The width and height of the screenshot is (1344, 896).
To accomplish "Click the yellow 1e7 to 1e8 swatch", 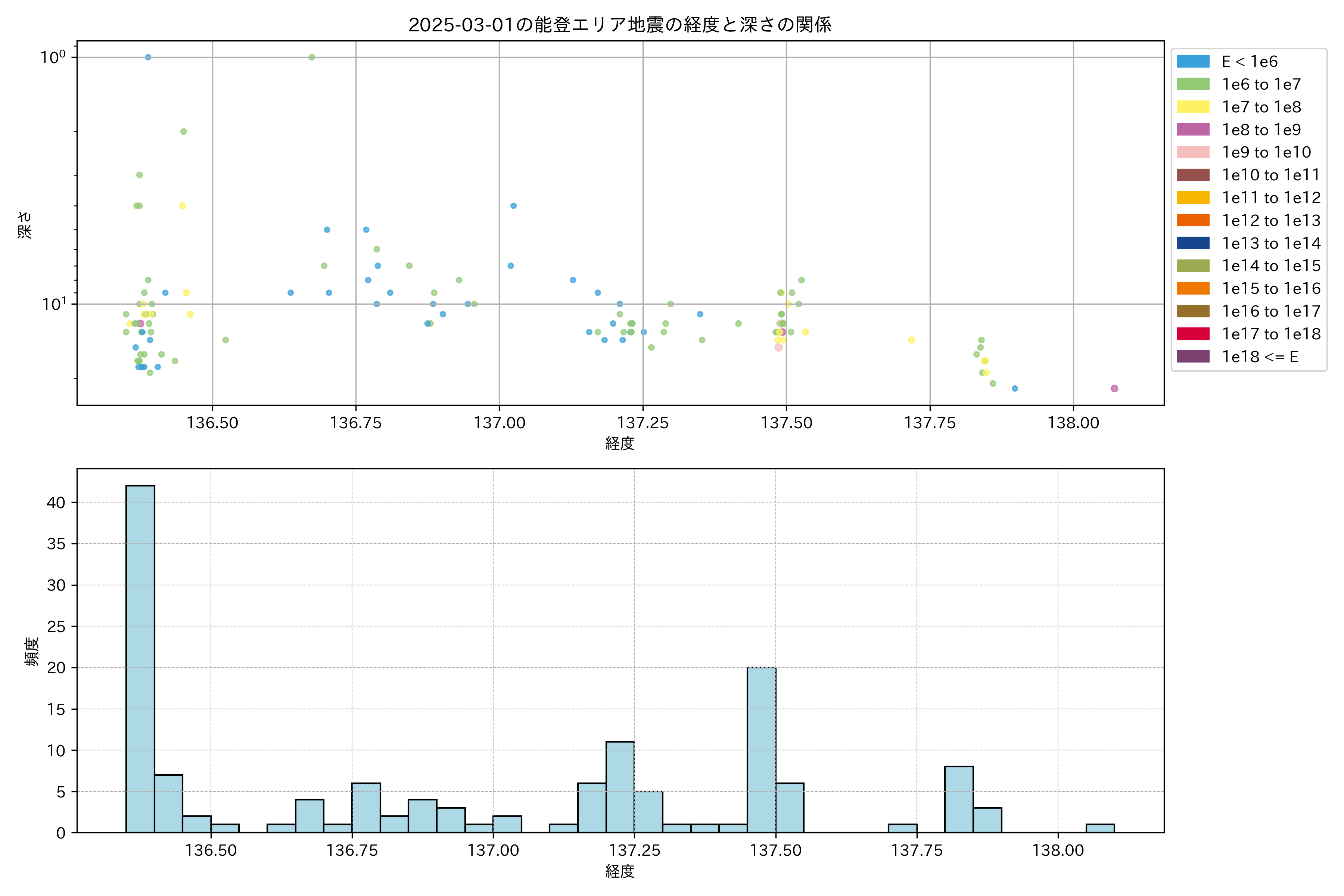I will point(1193,107).
